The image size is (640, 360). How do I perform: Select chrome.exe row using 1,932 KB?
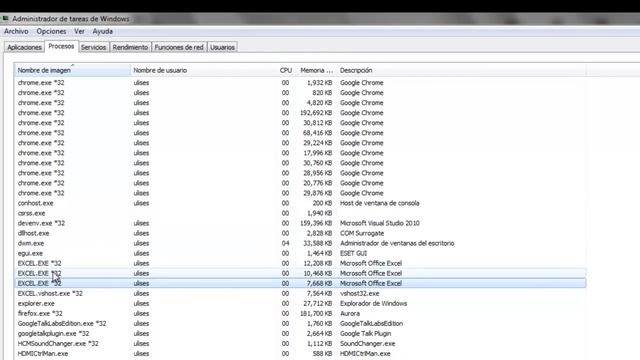coord(300,83)
